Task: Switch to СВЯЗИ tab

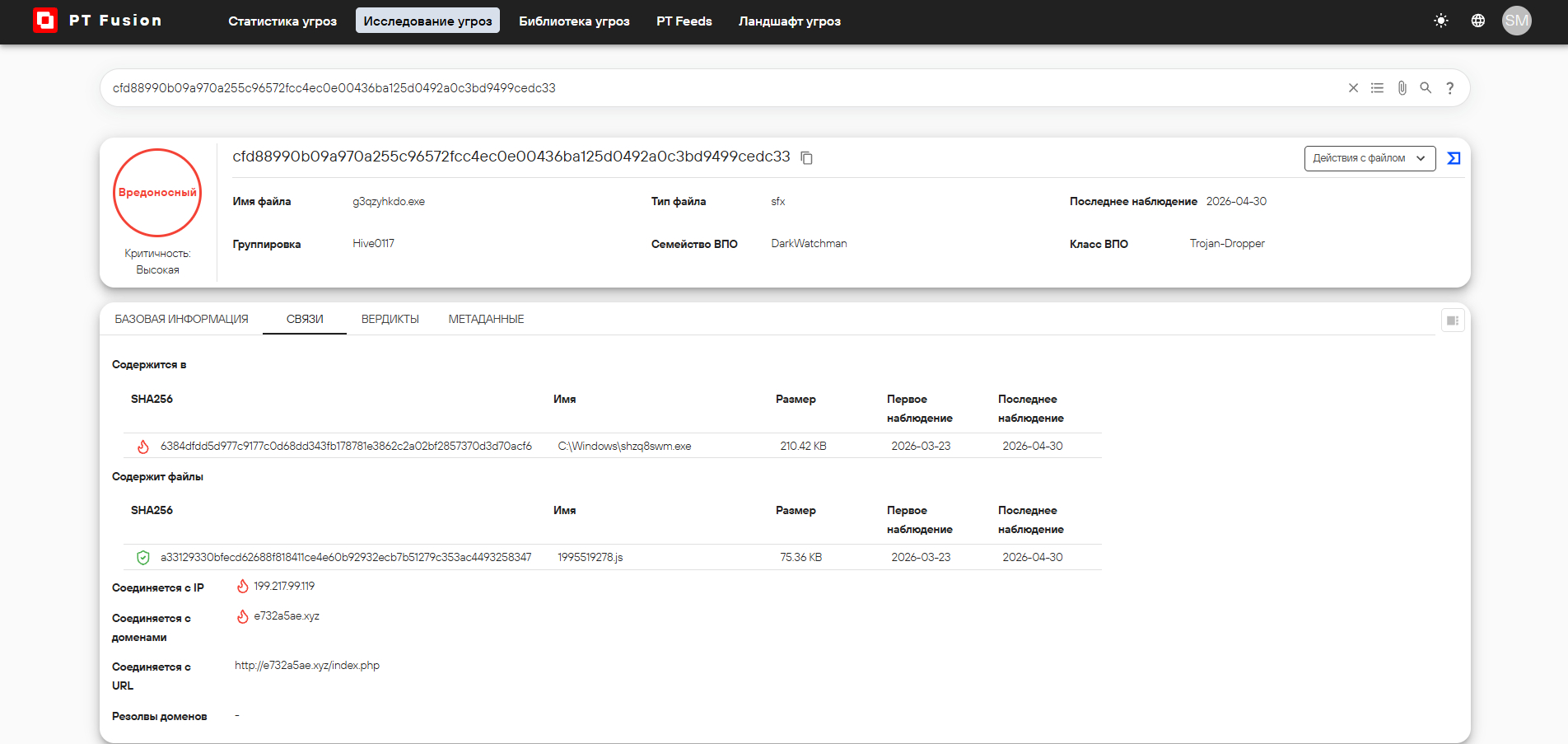Action: click(x=305, y=319)
